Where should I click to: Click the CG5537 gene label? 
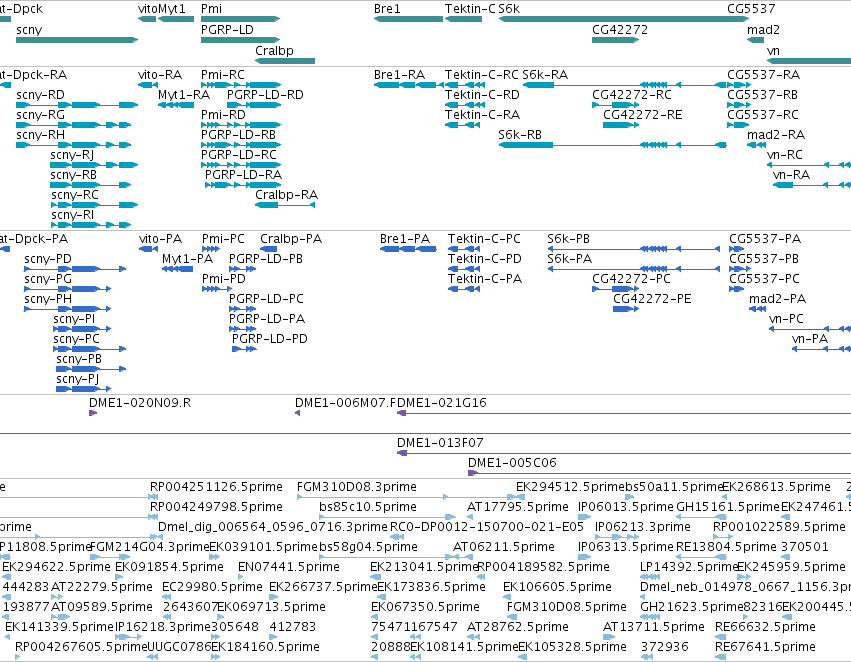(x=751, y=9)
